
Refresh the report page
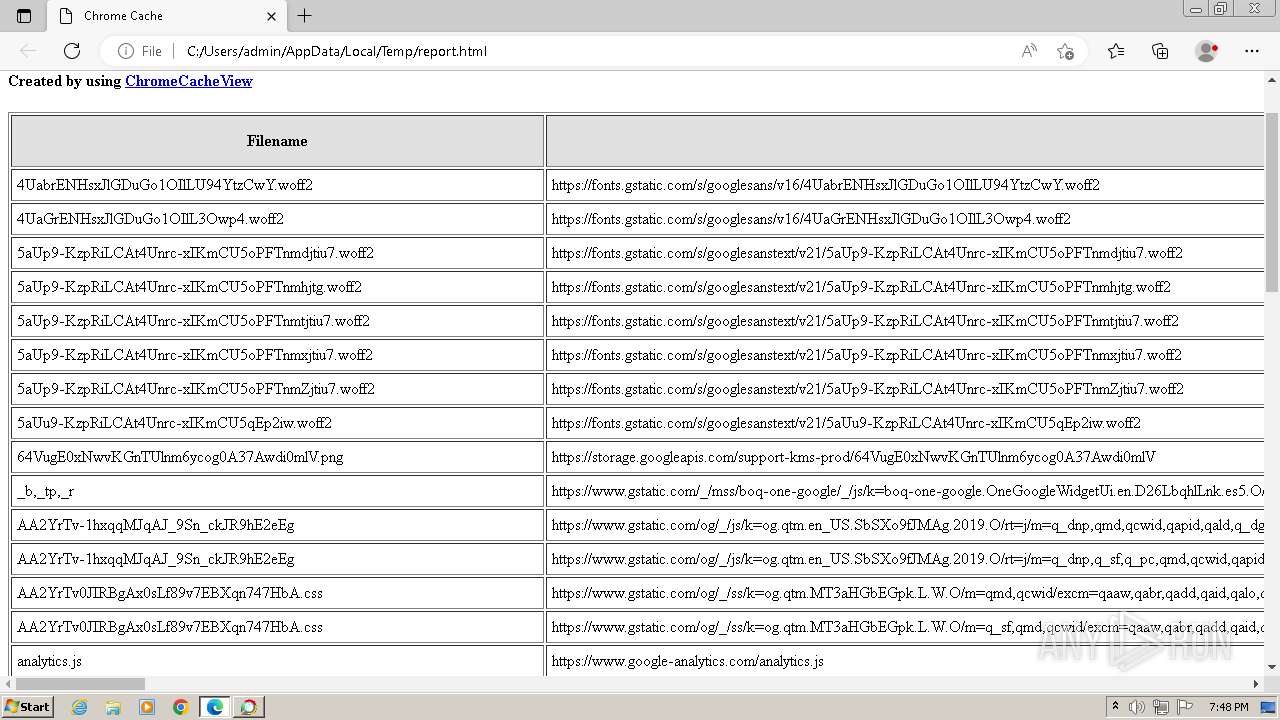(x=72, y=51)
